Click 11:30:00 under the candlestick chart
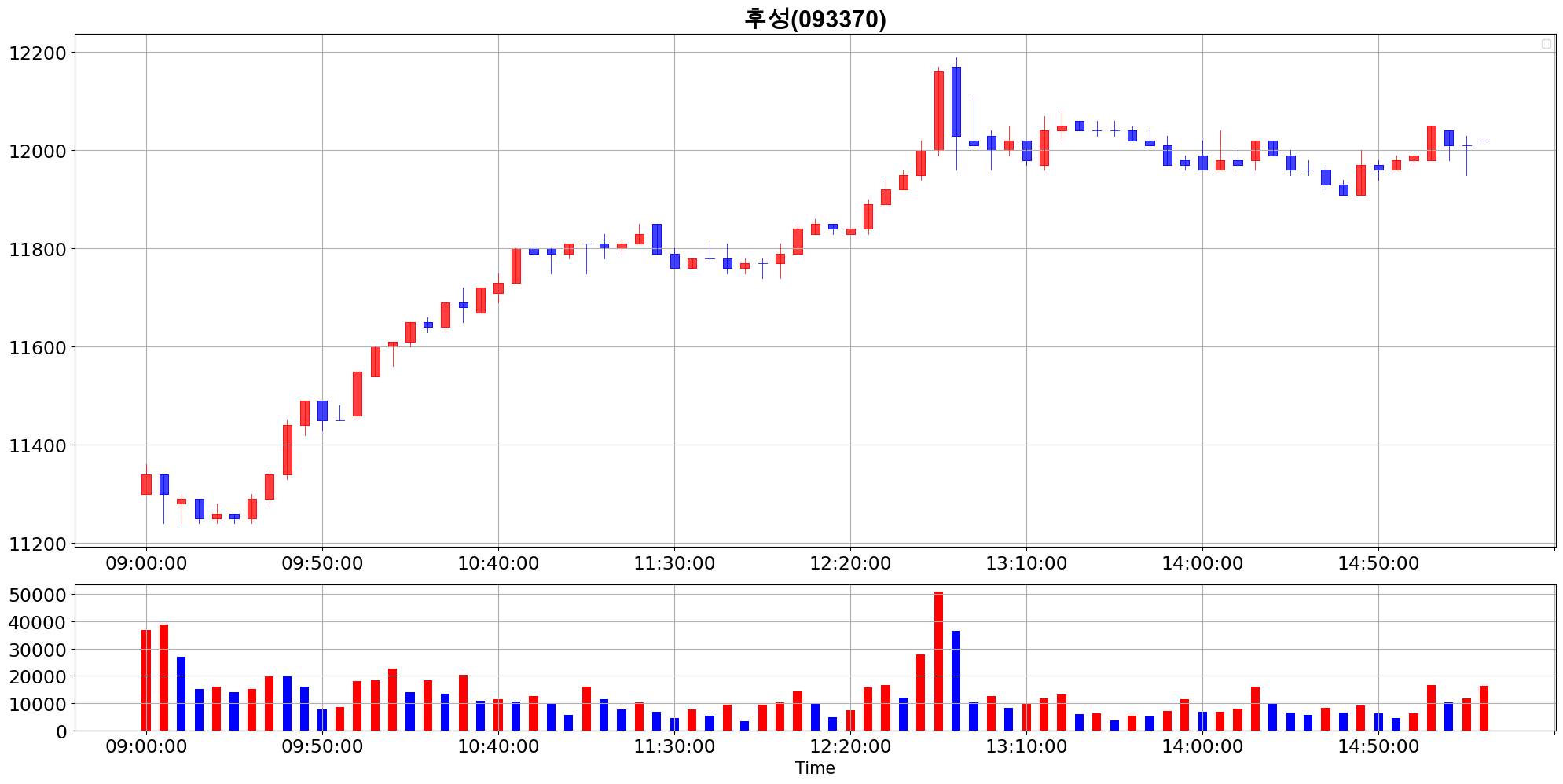The image size is (1563, 784). point(674,563)
